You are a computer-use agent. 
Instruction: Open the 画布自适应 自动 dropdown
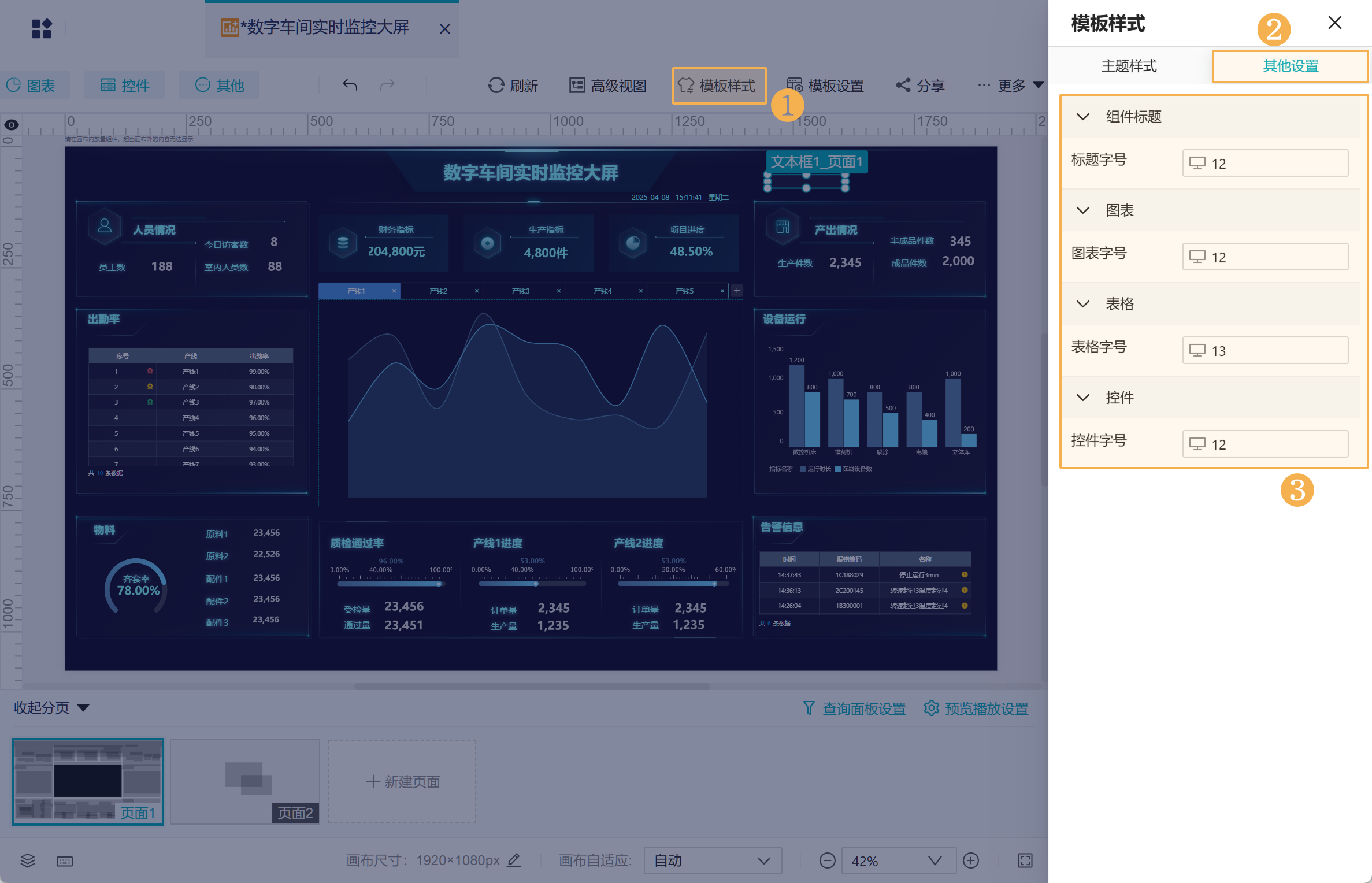pyautogui.click(x=712, y=861)
